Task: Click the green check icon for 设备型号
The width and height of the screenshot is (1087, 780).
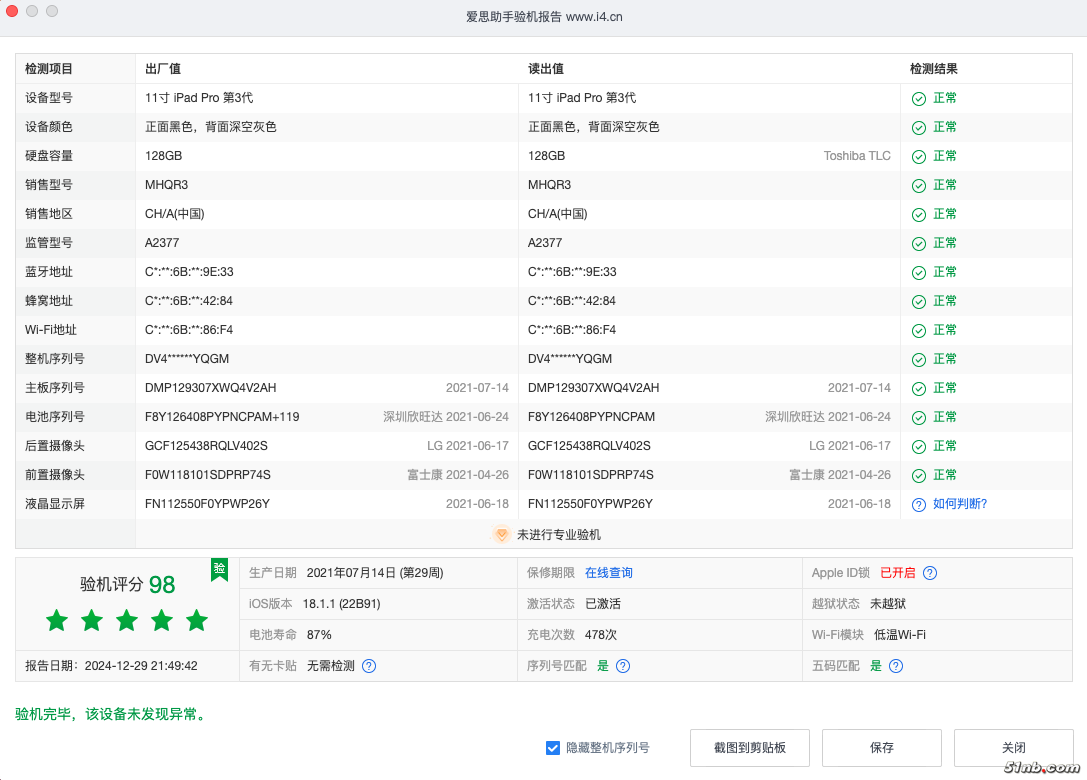Action: point(919,99)
